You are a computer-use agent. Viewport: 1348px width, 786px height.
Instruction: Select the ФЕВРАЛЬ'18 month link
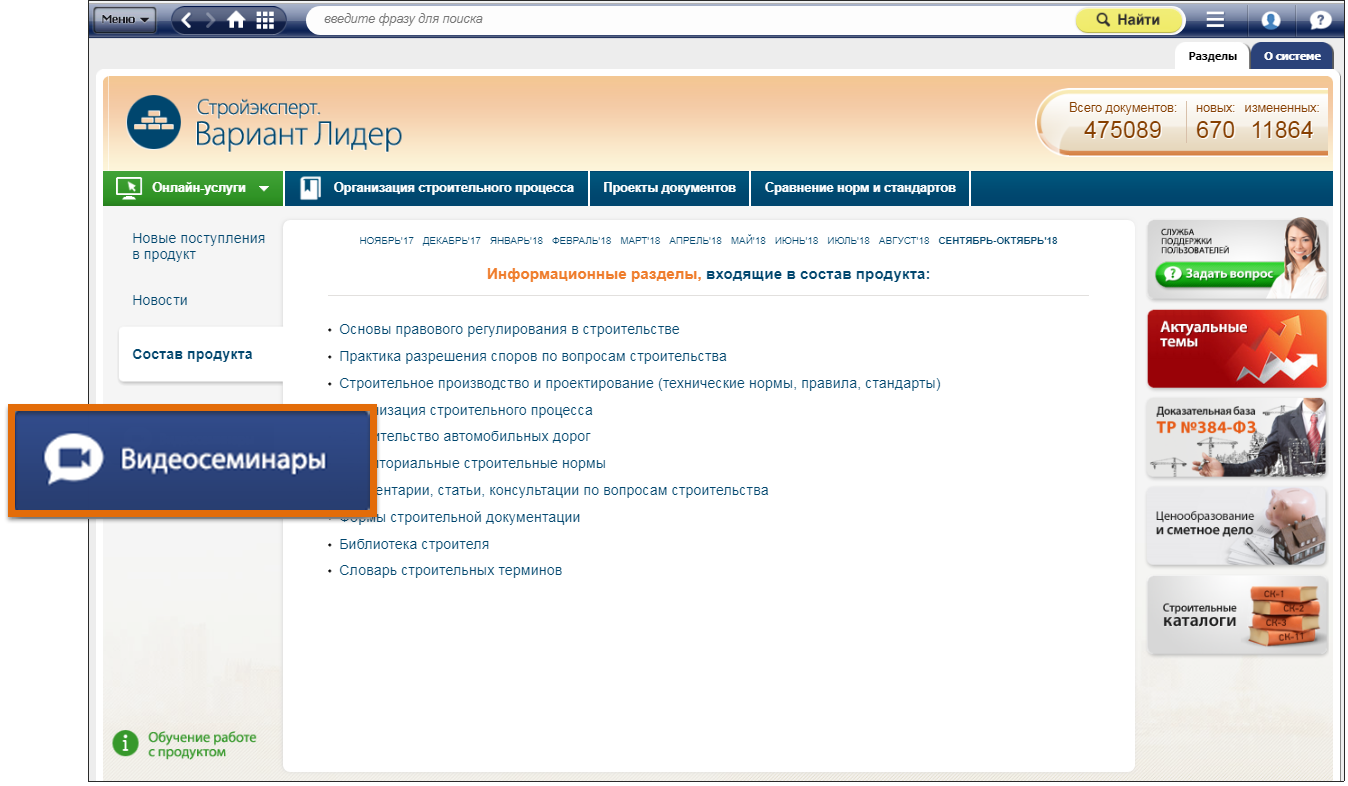tap(581, 241)
